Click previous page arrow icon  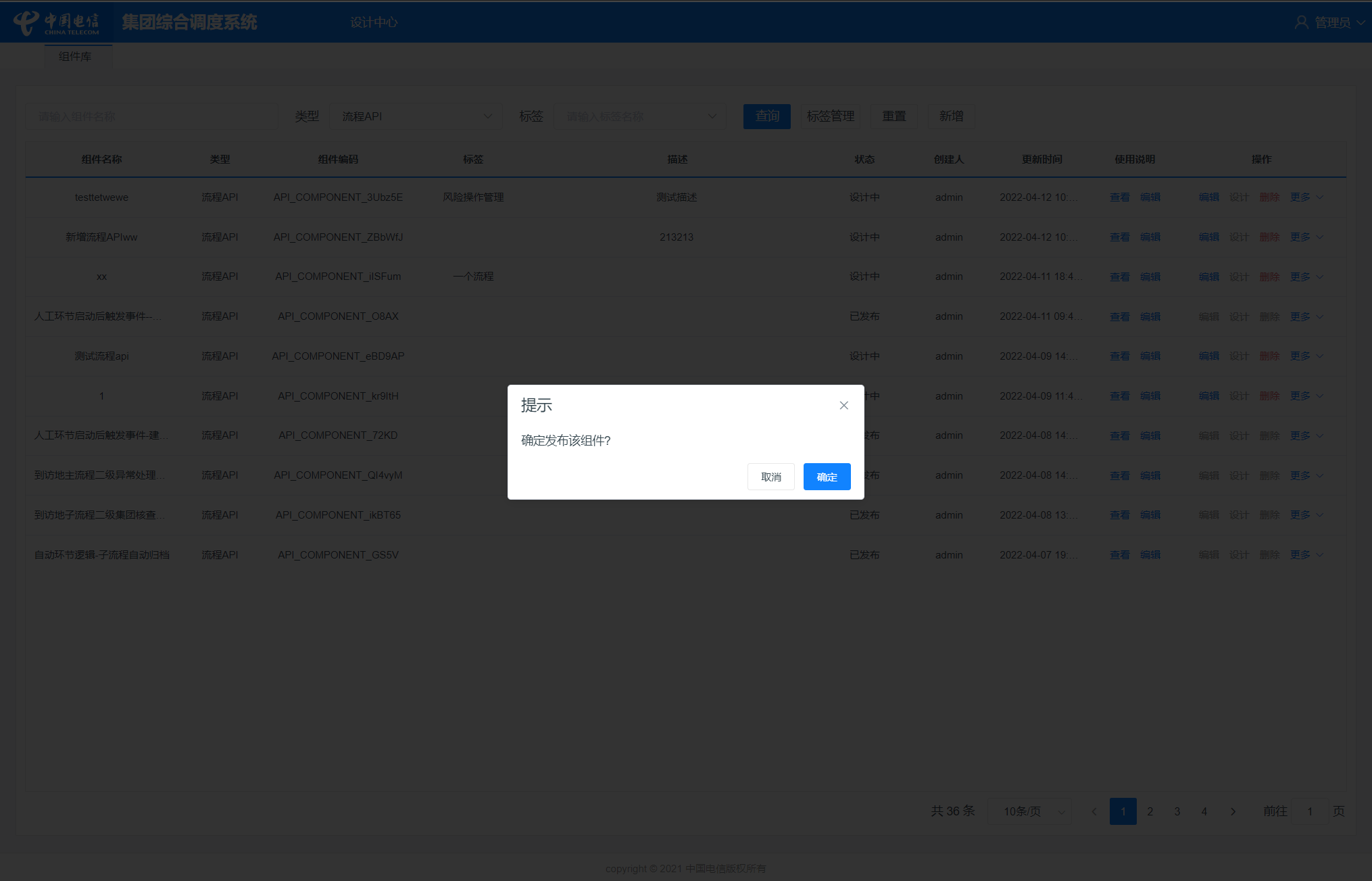1094,811
